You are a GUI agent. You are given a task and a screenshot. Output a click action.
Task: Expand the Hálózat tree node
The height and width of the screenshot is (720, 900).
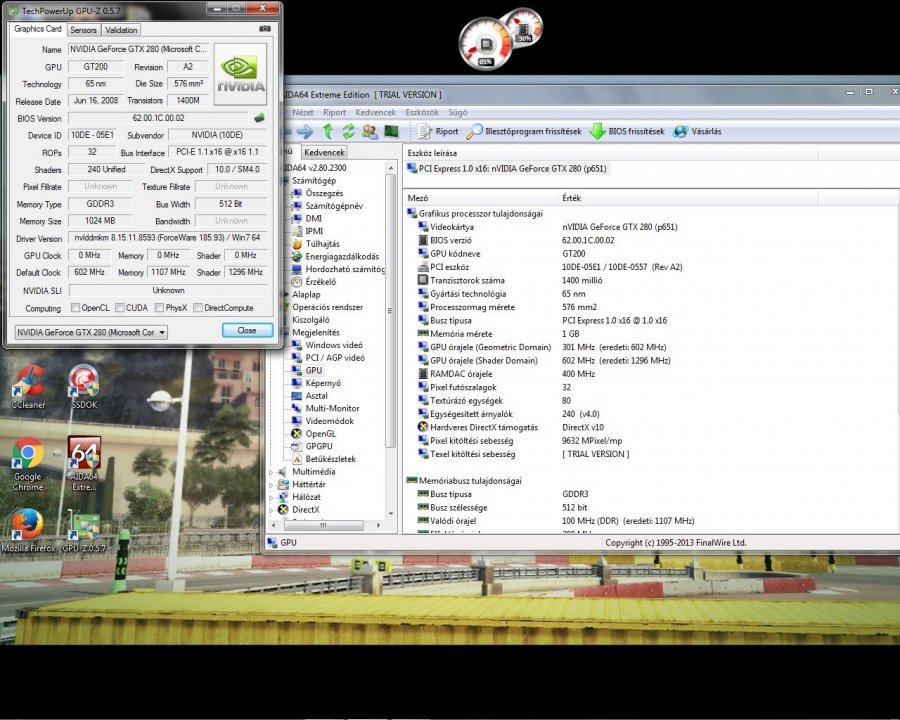click(x=271, y=497)
